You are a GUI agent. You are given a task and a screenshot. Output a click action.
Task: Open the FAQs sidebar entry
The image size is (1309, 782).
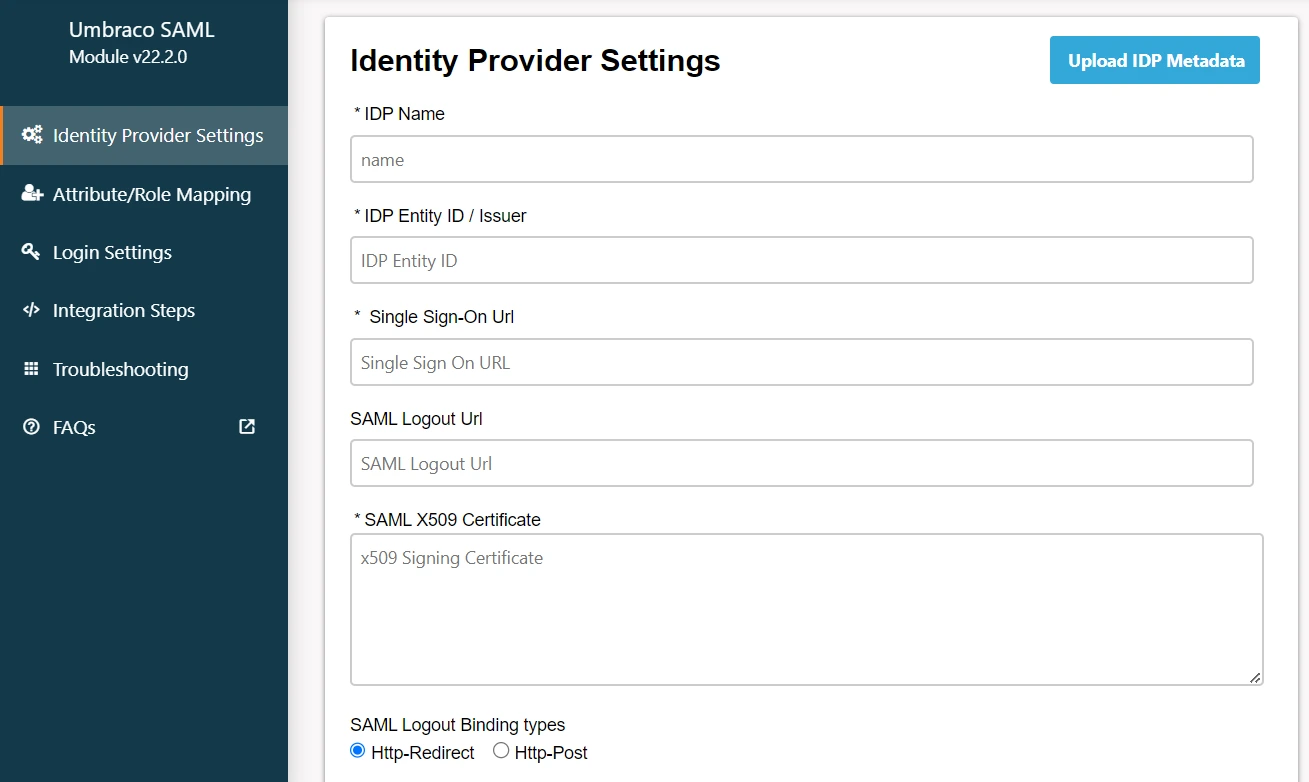tap(144, 427)
